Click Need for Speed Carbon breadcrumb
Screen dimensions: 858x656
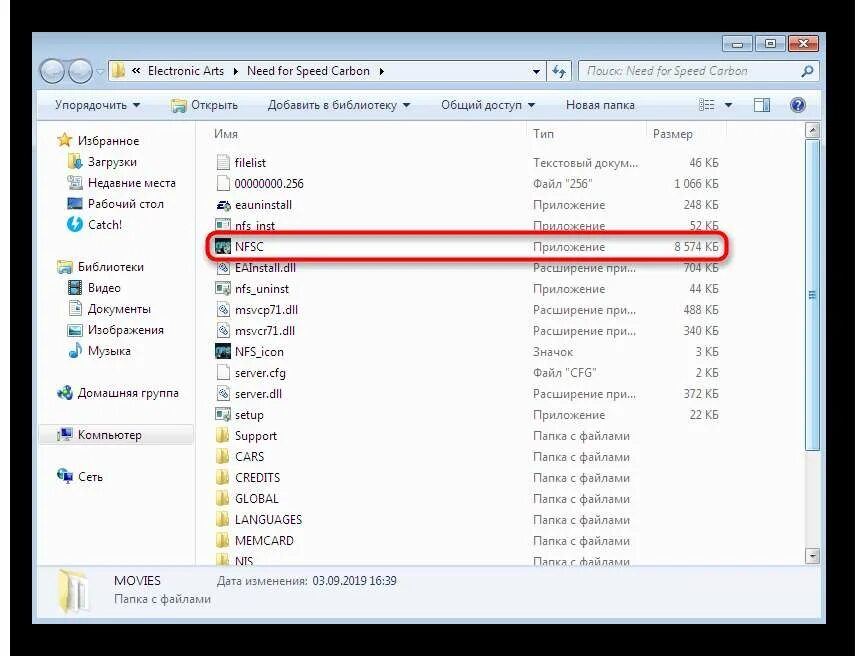(x=308, y=71)
